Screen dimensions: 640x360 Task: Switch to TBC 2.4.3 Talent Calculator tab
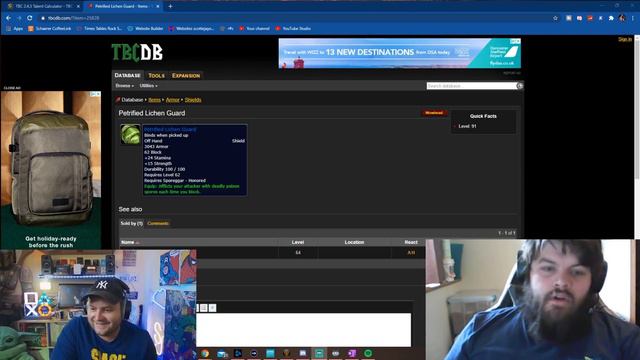pyautogui.click(x=43, y=6)
